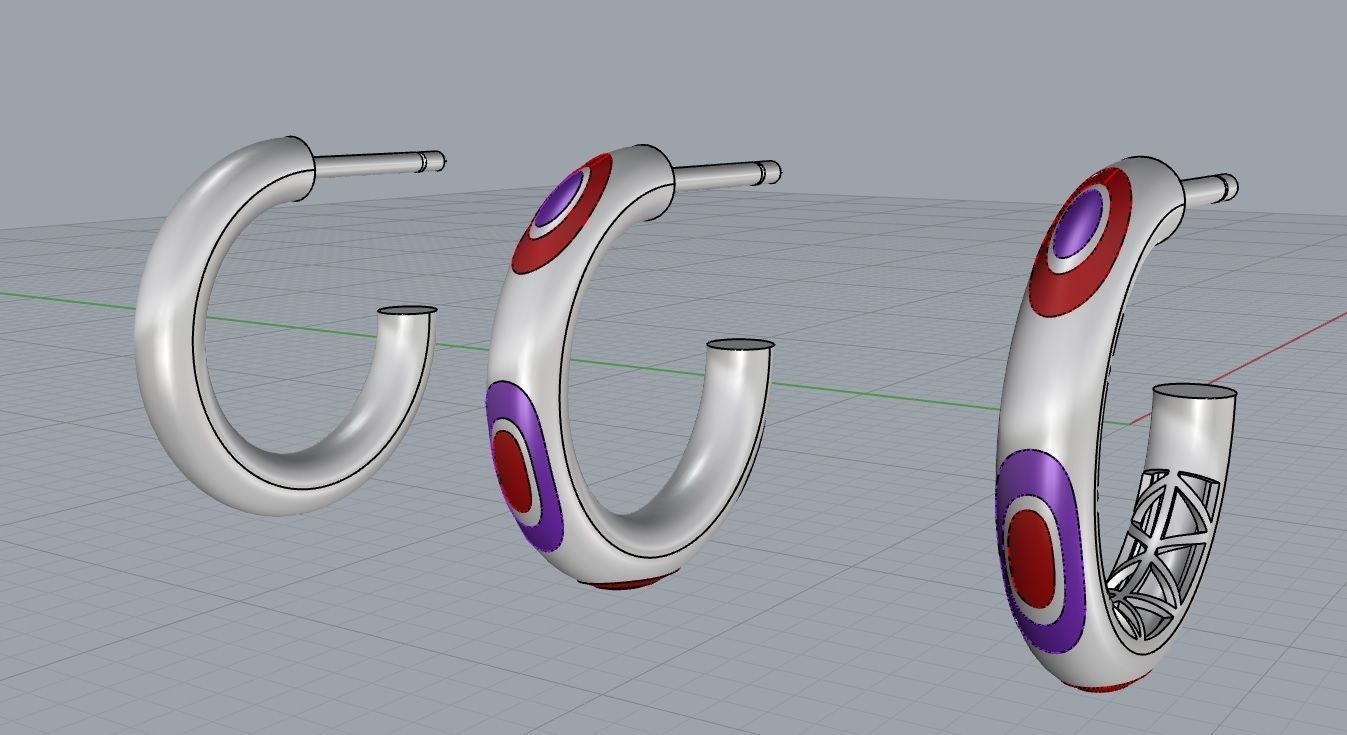1347x735 pixels.
Task: Select the ear post of the rightmost earring
Action: click(1211, 188)
